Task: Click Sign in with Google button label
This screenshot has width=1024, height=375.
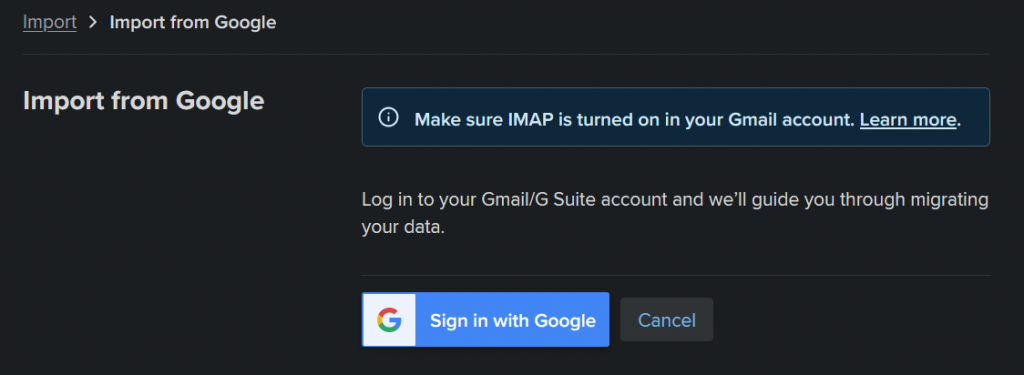Action: (513, 321)
